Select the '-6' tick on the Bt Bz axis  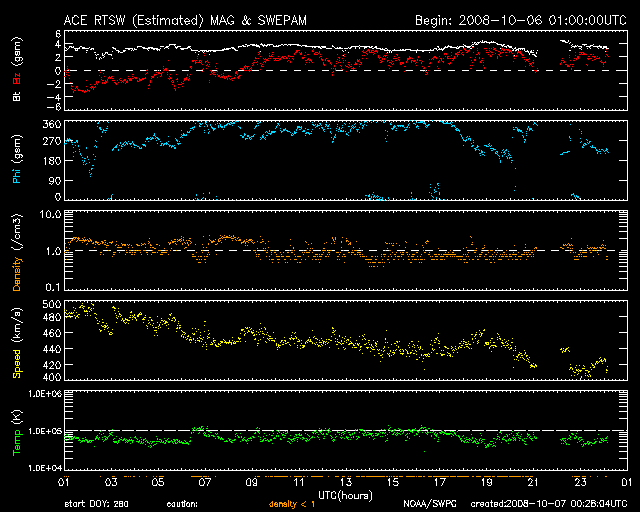coord(55,107)
